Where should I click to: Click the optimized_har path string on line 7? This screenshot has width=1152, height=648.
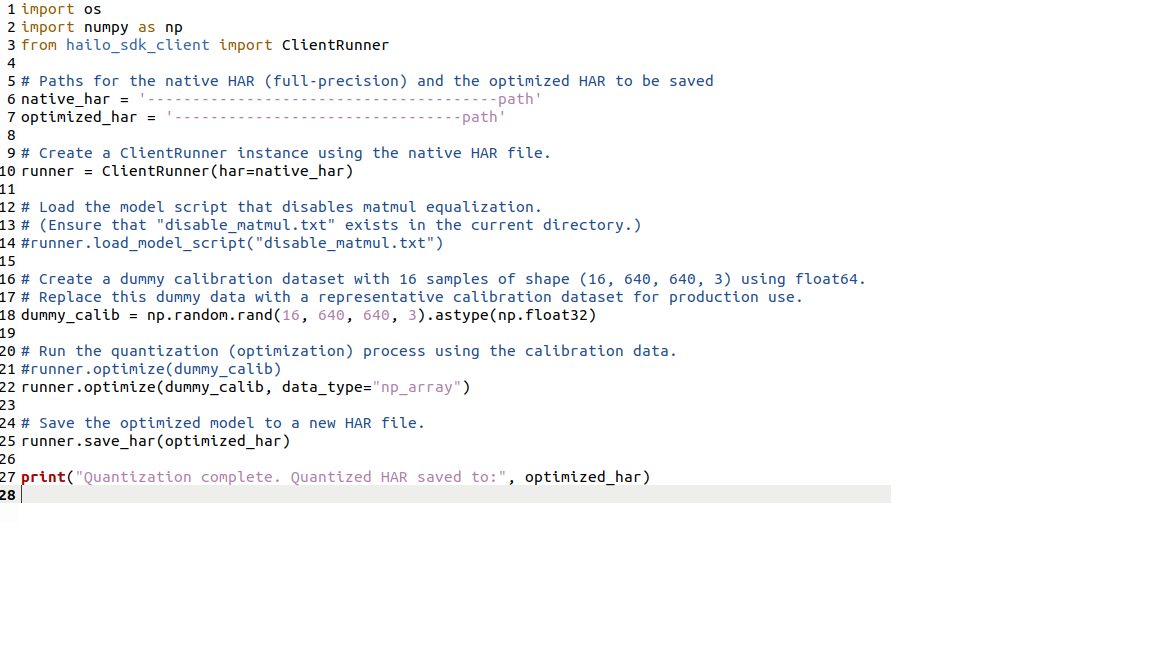335,117
